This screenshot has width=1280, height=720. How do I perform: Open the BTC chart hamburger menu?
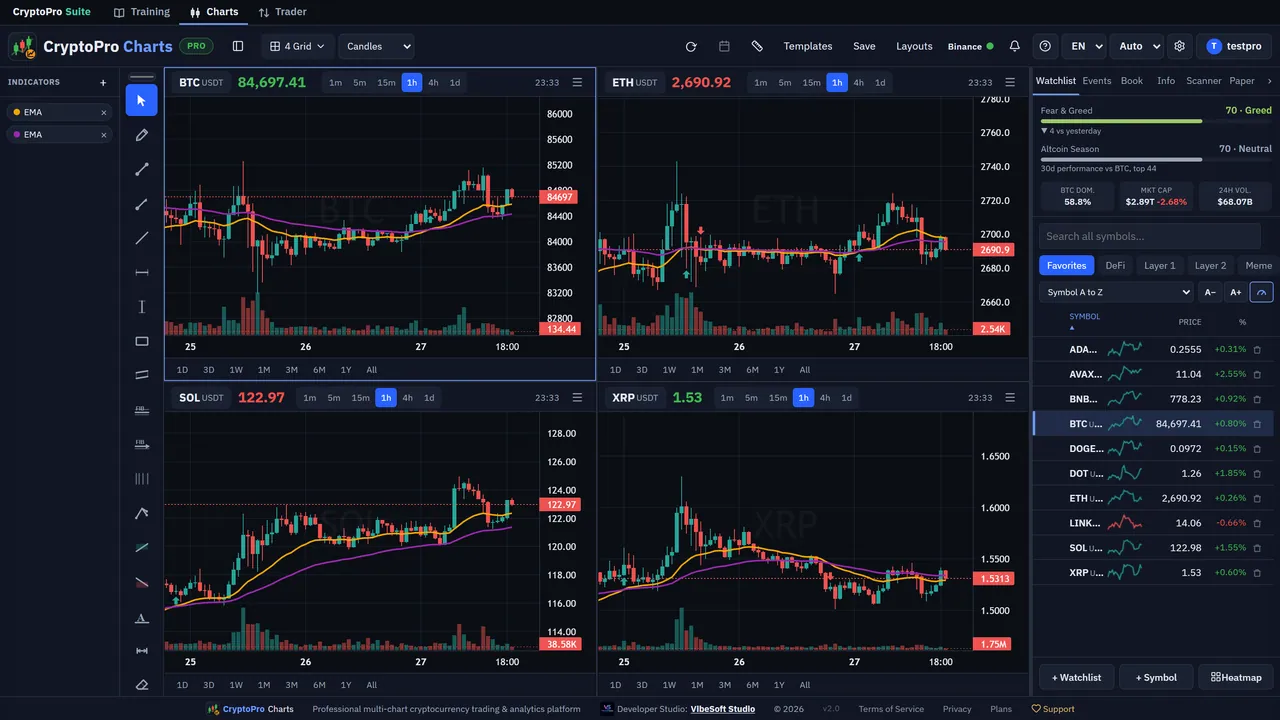[577, 83]
